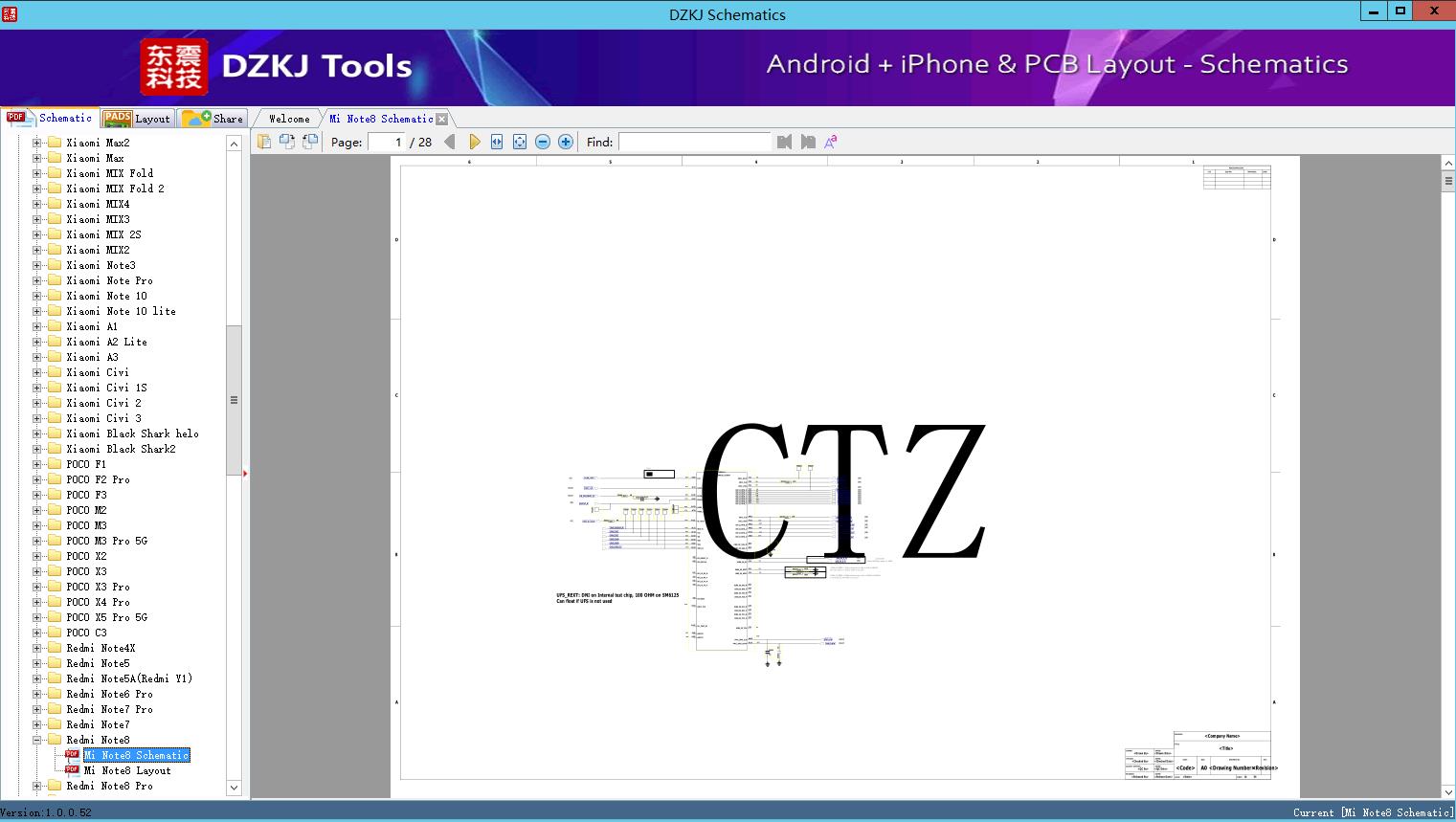Click the copy/paste document icon in toolbar
Viewport: 1456px width, 822px height.
(x=264, y=142)
